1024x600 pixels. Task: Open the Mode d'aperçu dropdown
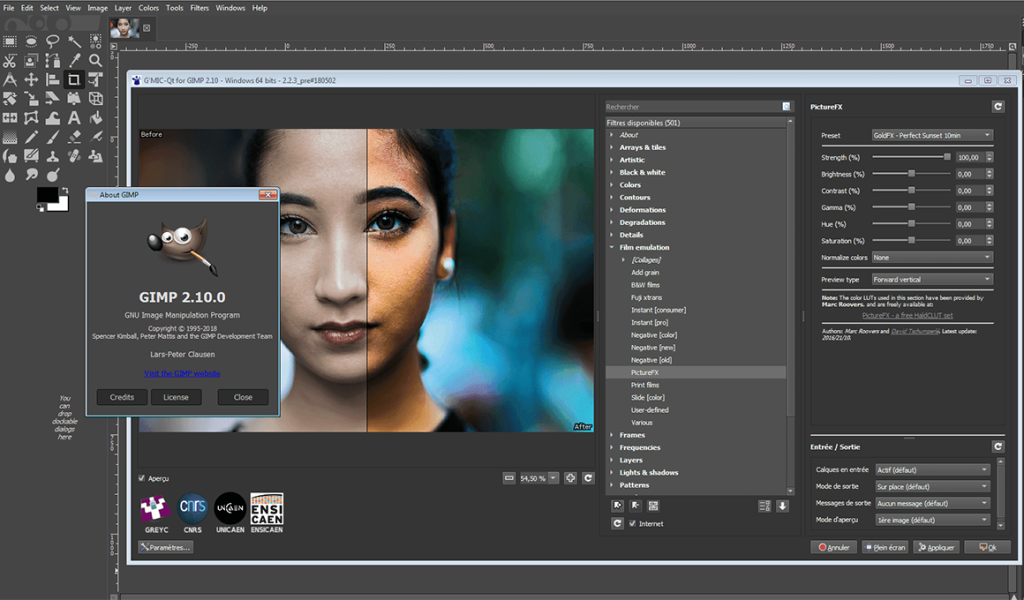[x=933, y=520]
